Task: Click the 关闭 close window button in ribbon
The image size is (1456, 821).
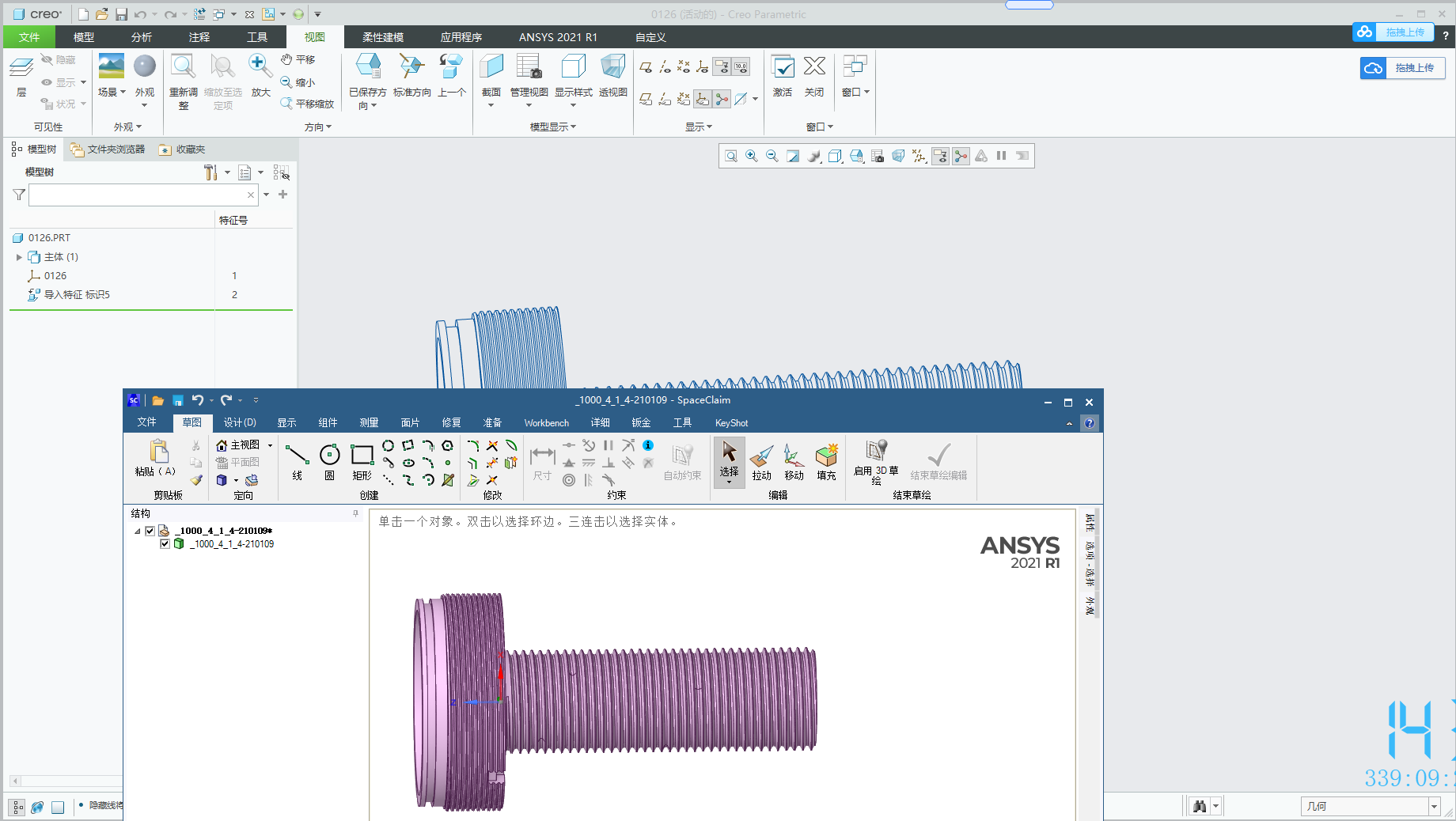Action: click(814, 75)
